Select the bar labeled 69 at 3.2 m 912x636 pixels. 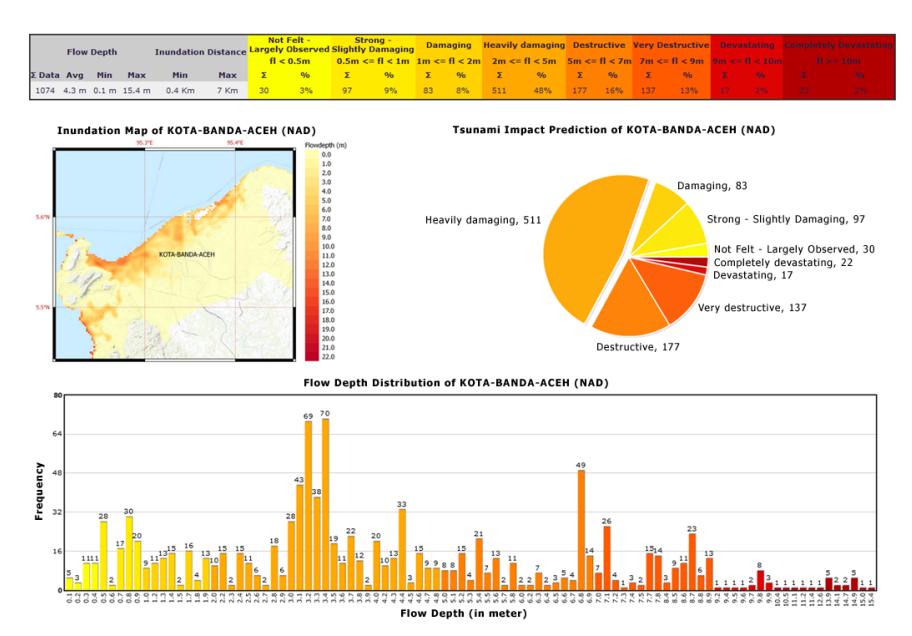[308, 505]
